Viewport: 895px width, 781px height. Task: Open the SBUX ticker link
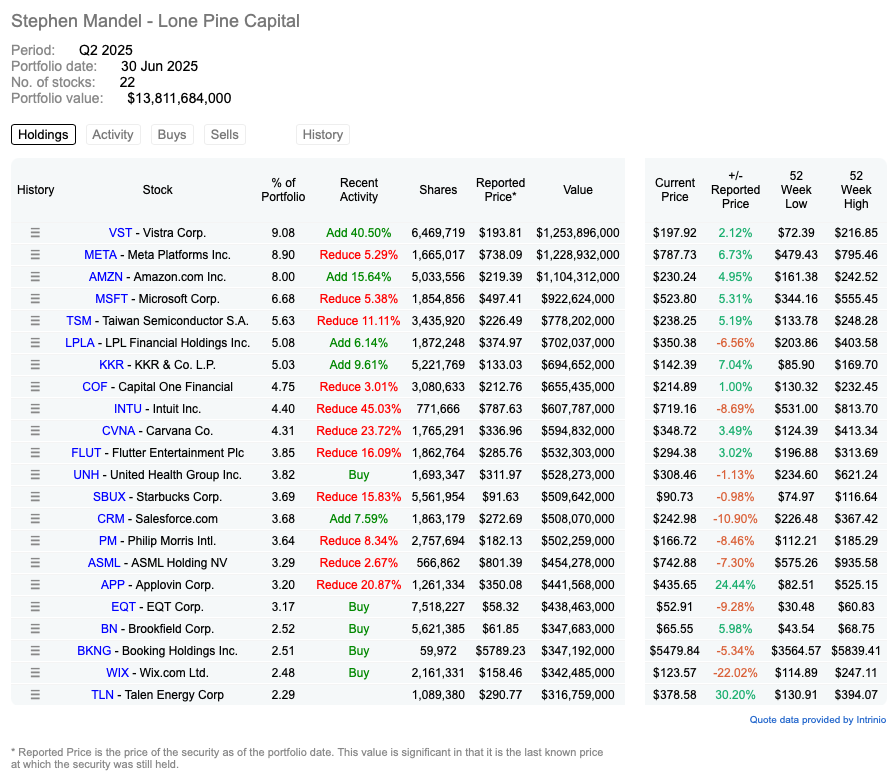point(109,497)
